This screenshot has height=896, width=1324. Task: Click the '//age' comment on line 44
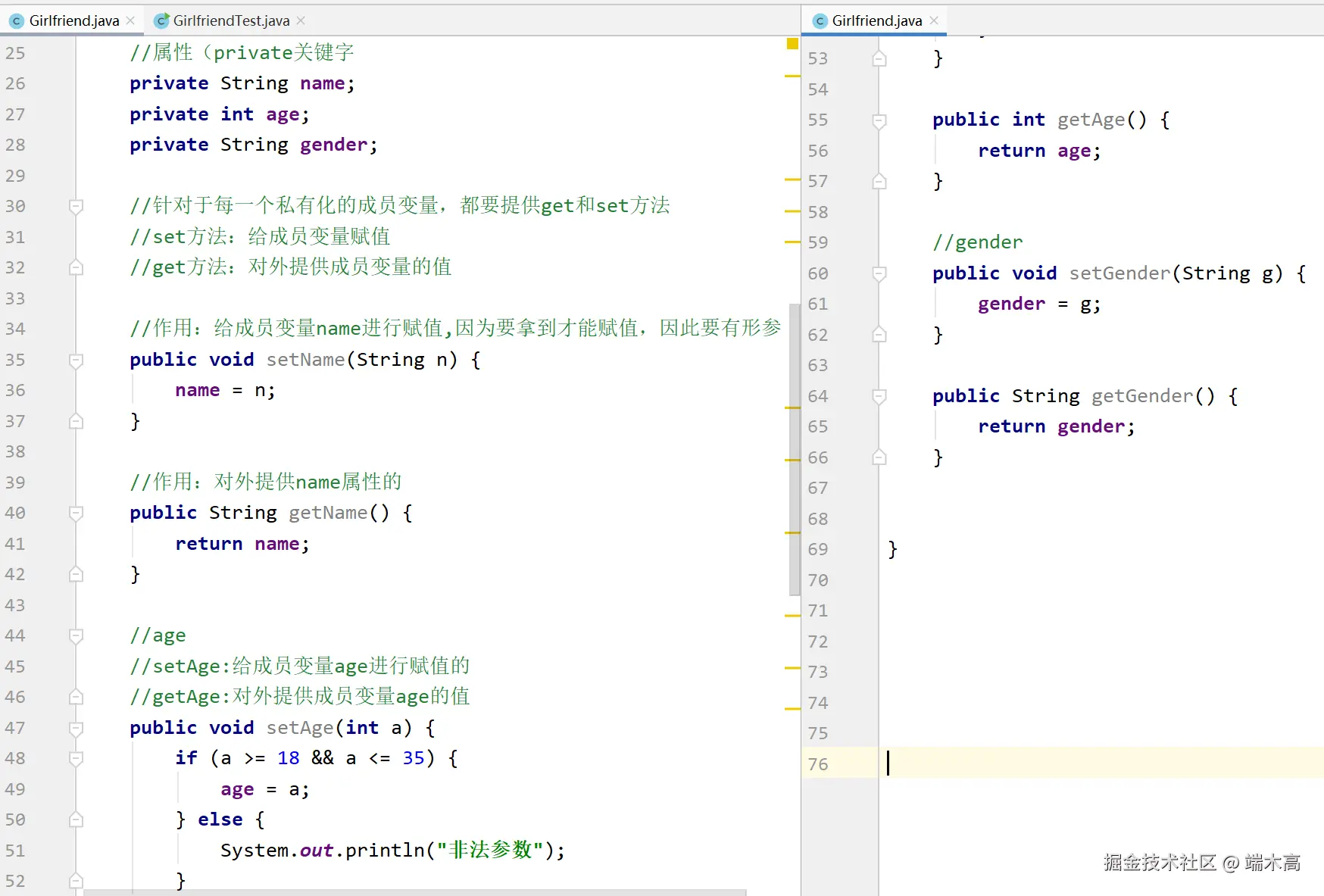coord(158,635)
